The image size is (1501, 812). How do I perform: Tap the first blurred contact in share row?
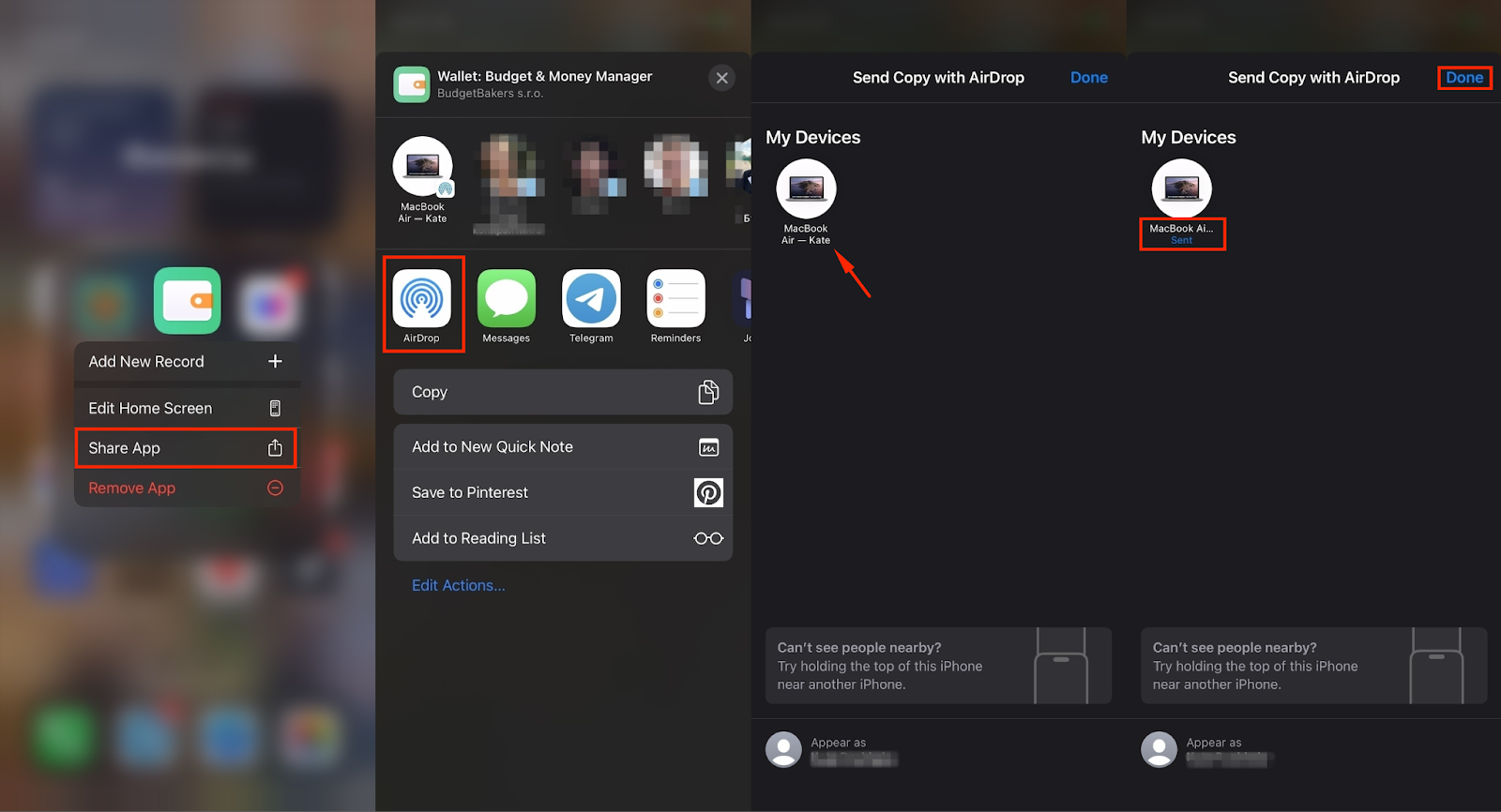point(509,183)
